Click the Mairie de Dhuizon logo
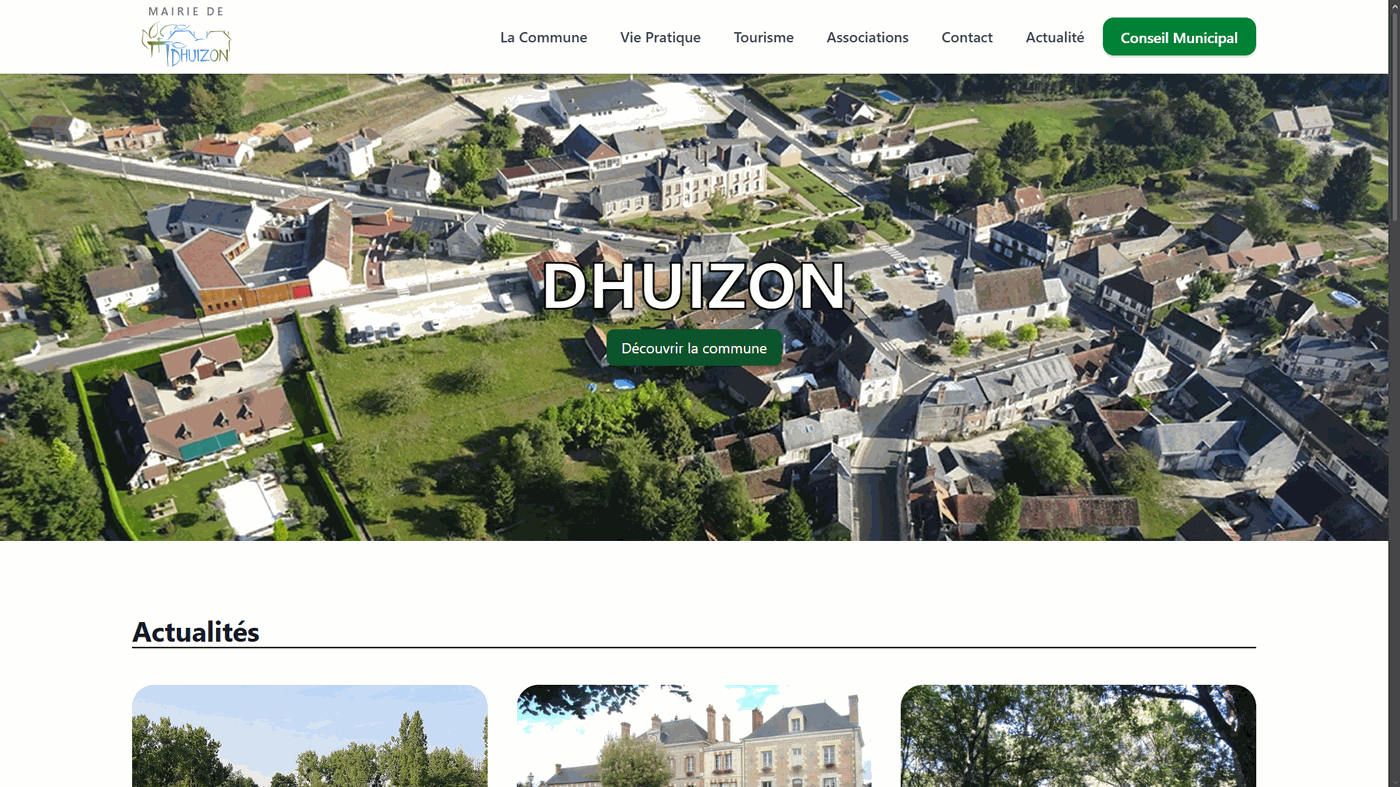 tap(187, 37)
